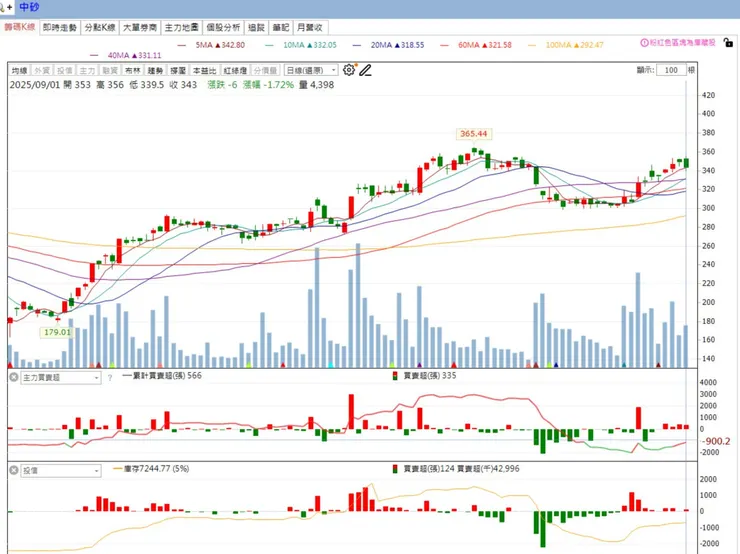Viewport: 740px width, 554px height.
Task: Click the 179.01 low price label
Action: (57, 332)
